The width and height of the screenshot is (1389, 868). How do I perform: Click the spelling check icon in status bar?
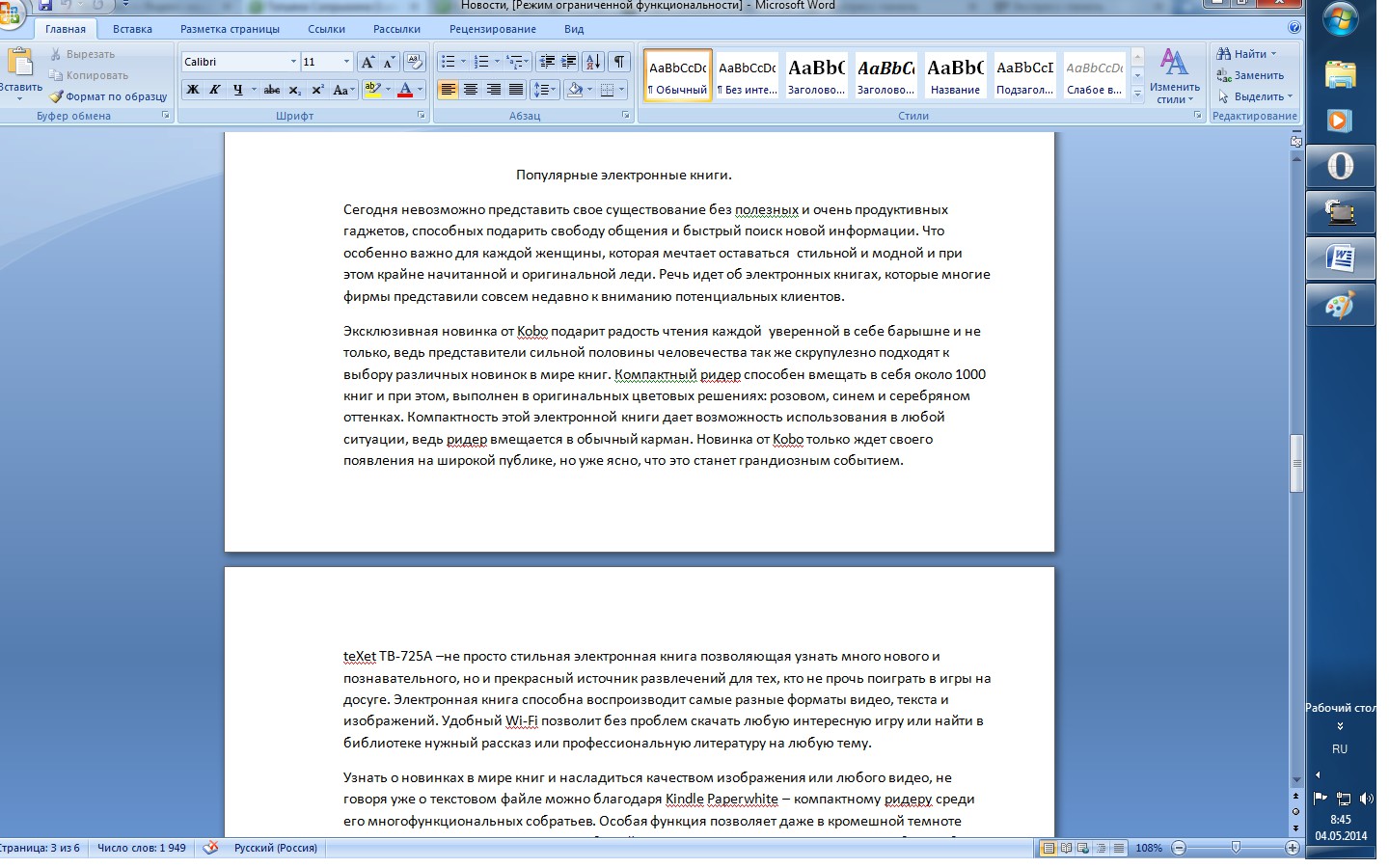[210, 848]
